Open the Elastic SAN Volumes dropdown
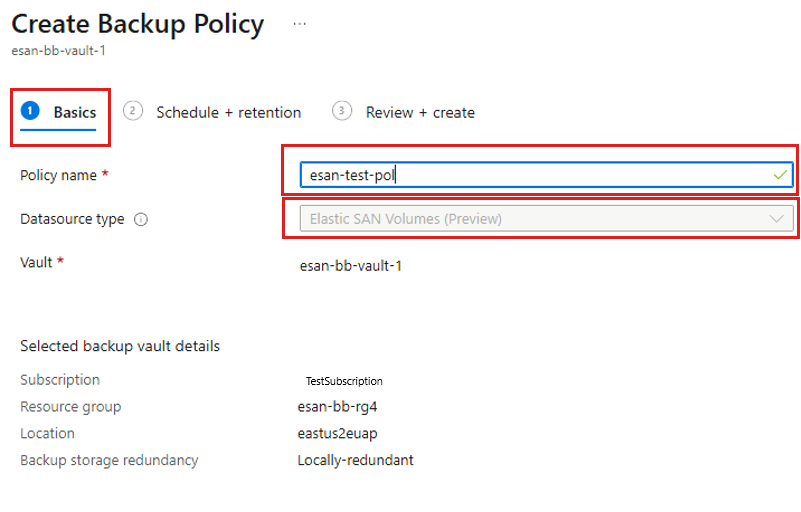Image resolution: width=801 pixels, height=512 pixels. tap(547, 219)
